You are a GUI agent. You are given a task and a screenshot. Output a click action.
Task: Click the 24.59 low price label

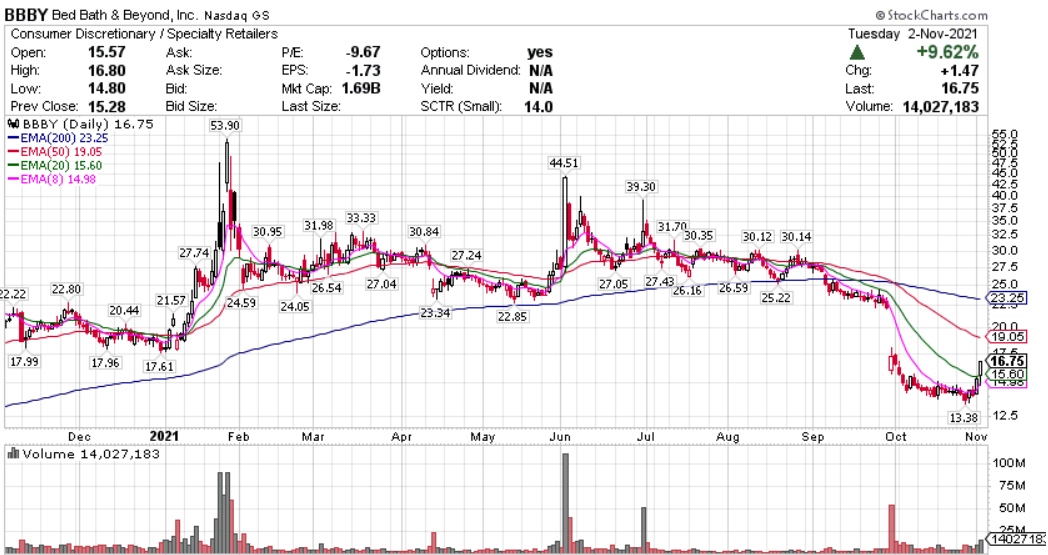tap(241, 302)
